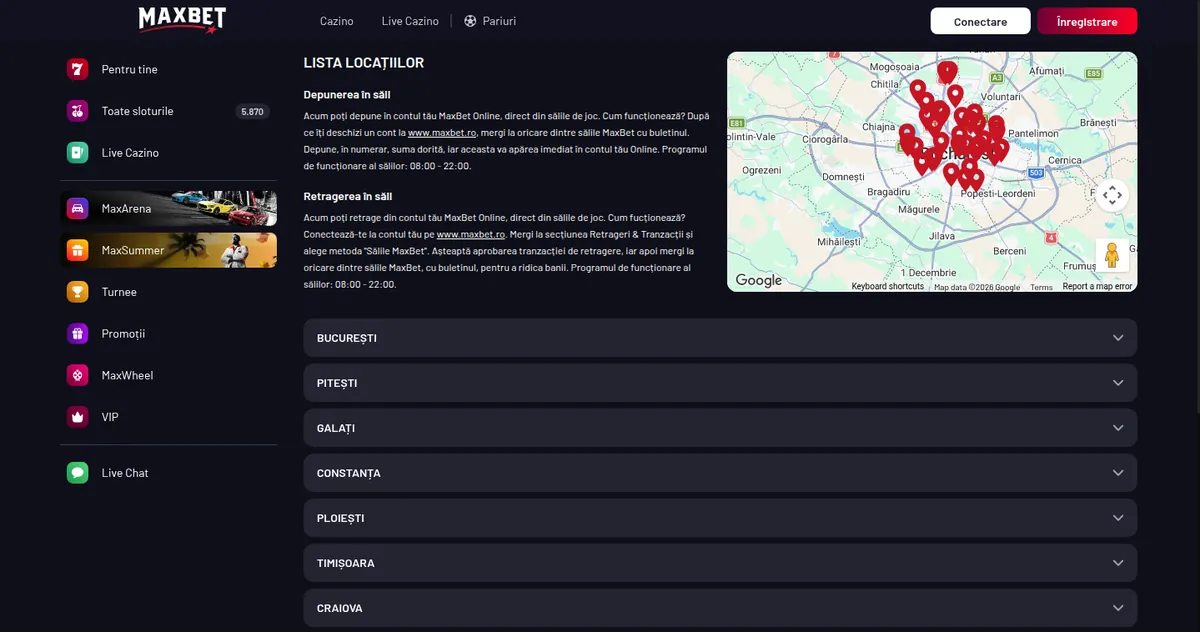Click the MaxSummer banner
The height and width of the screenshot is (632, 1200).
pos(168,250)
